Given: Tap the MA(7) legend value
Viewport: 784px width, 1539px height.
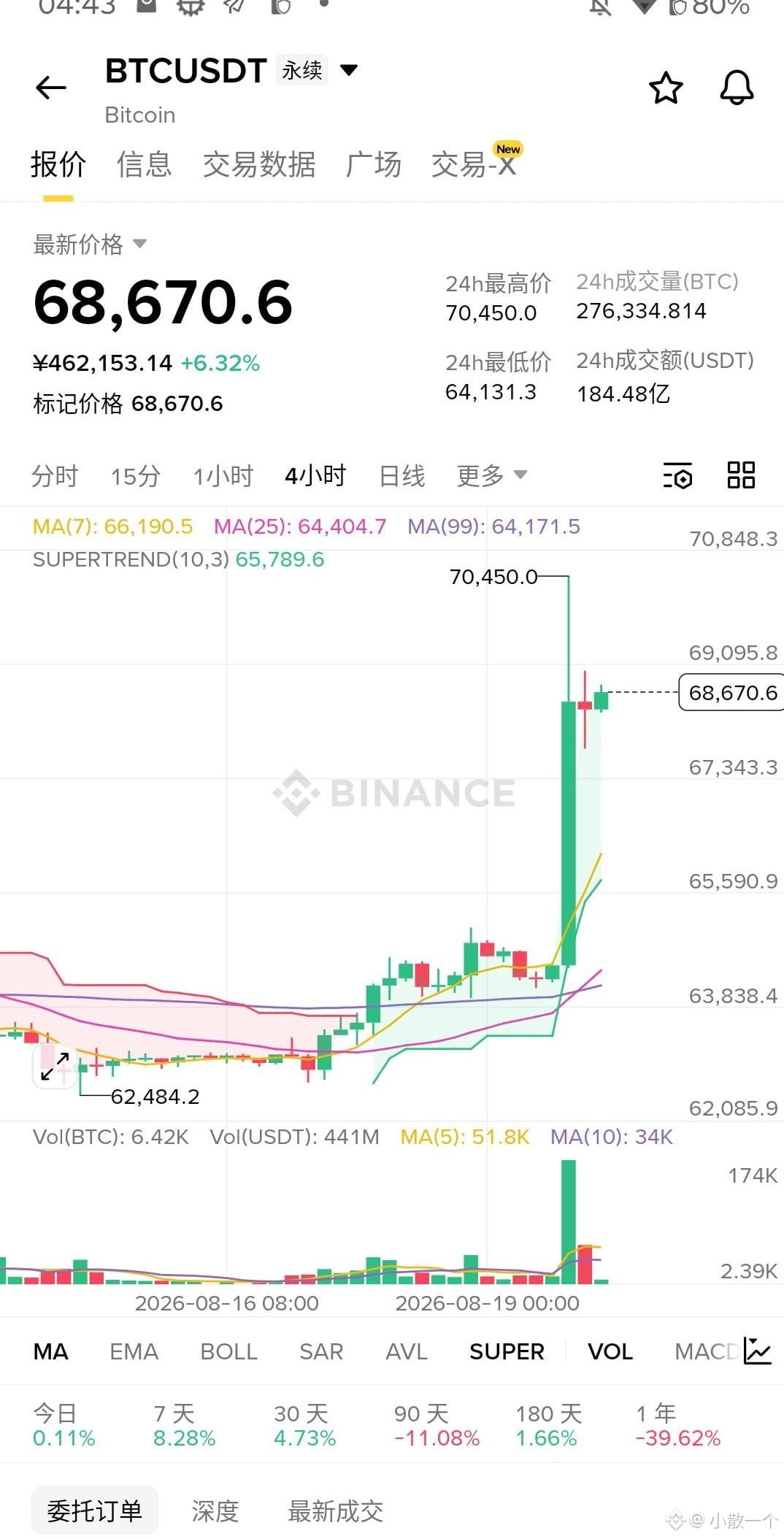Looking at the screenshot, I should (113, 526).
